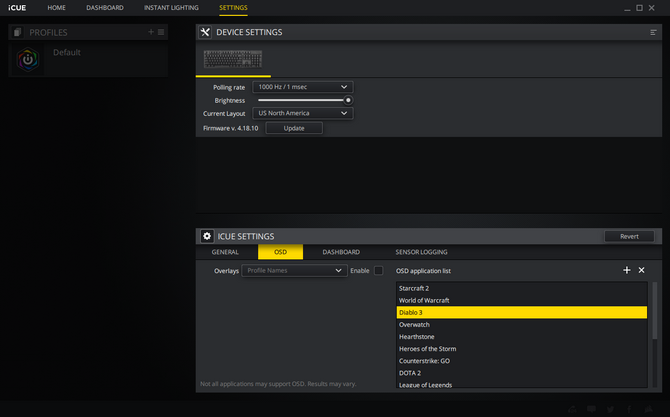Add a new profile with the plus icon
Viewport: 670px width, 417px height.
coord(151,32)
